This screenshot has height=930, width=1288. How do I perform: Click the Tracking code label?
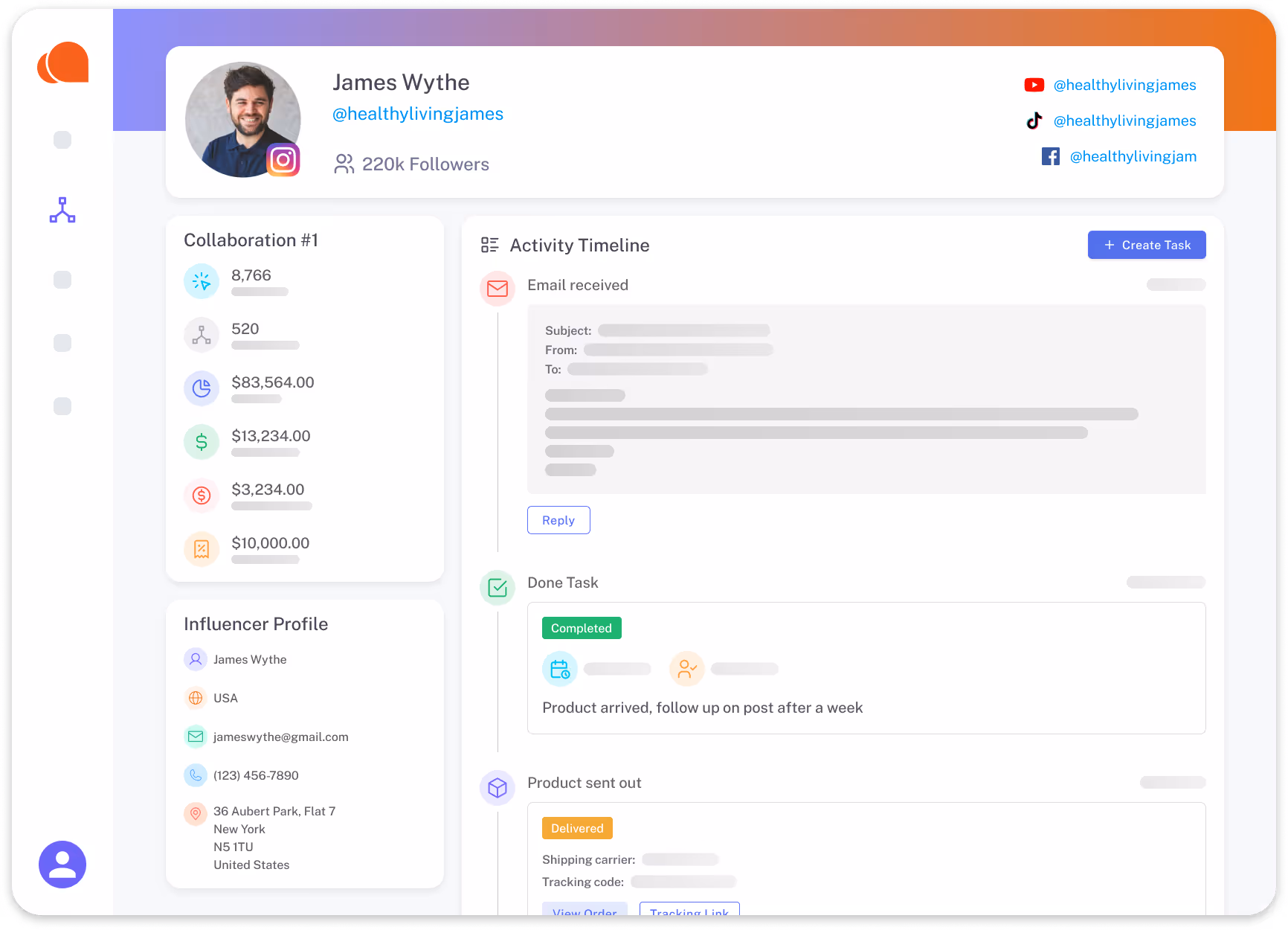(x=583, y=882)
